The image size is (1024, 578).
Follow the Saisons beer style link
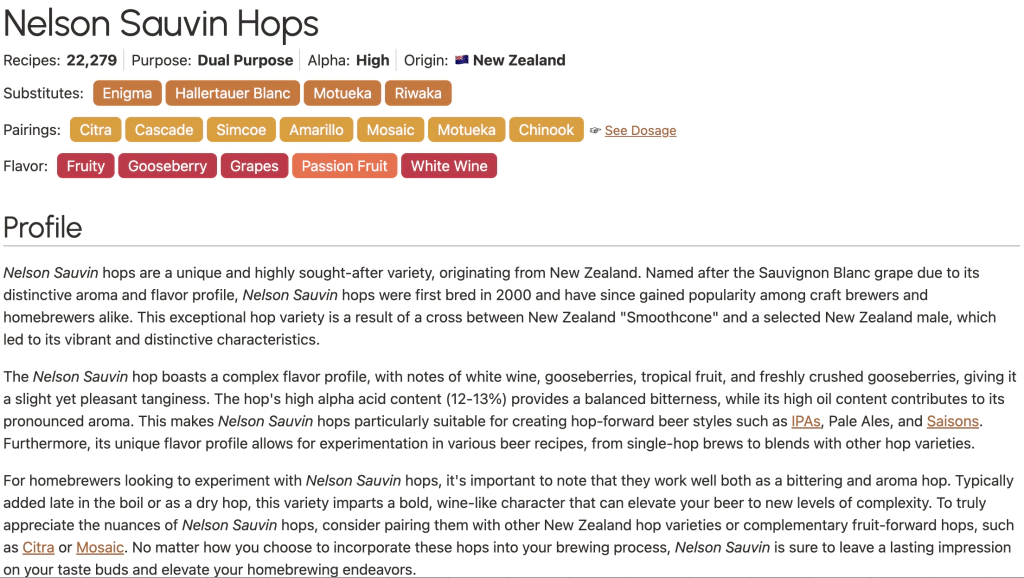pos(952,422)
